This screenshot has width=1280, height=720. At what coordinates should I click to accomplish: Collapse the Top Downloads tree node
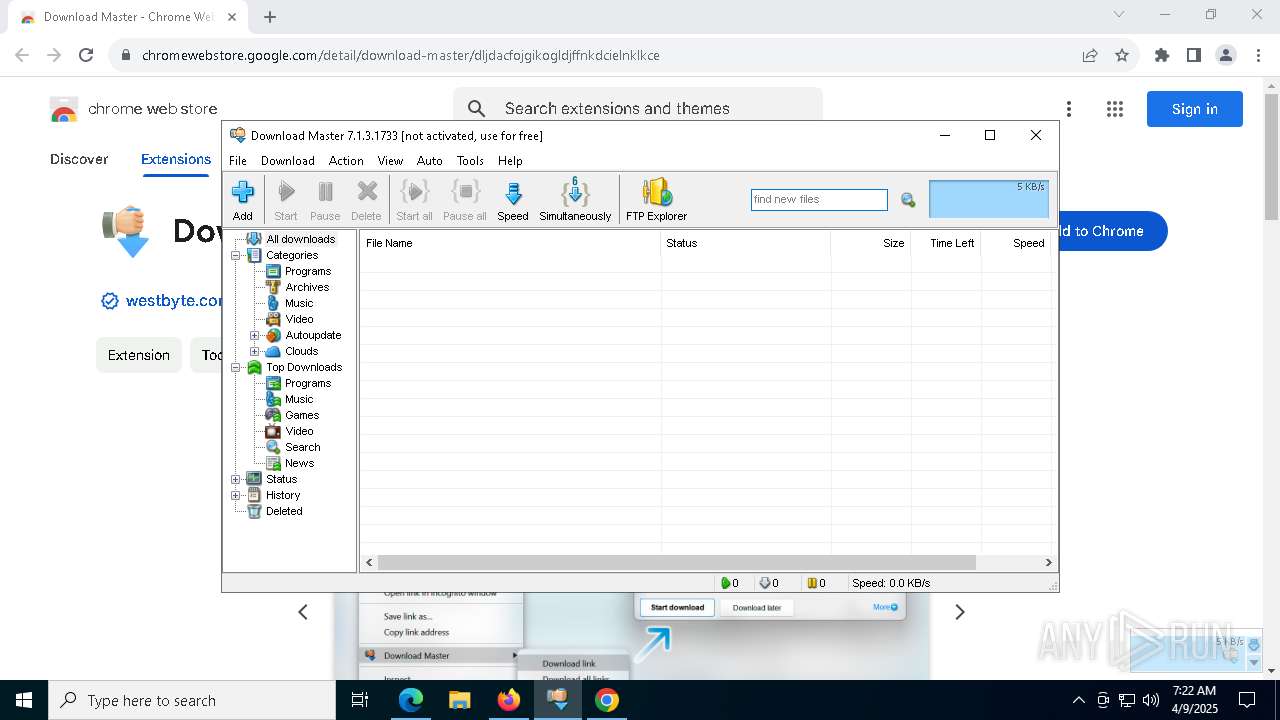pos(236,367)
